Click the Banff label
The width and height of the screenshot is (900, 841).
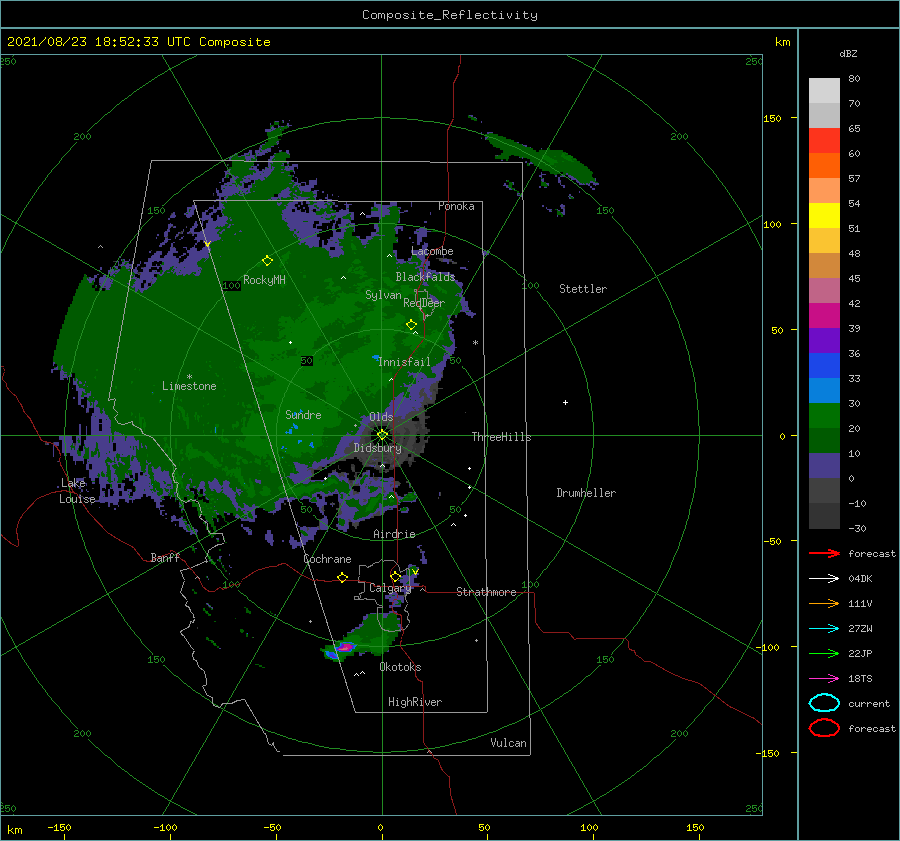click(x=165, y=557)
